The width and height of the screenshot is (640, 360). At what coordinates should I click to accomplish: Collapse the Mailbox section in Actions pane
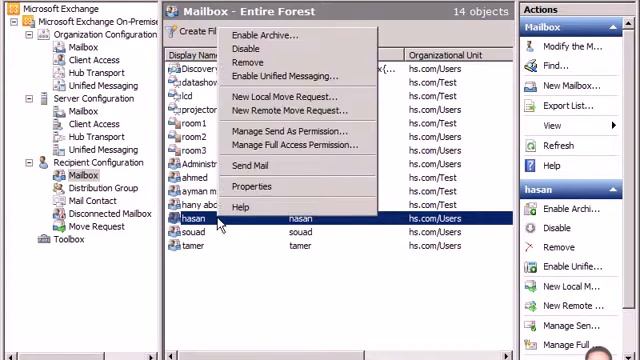[613, 27]
